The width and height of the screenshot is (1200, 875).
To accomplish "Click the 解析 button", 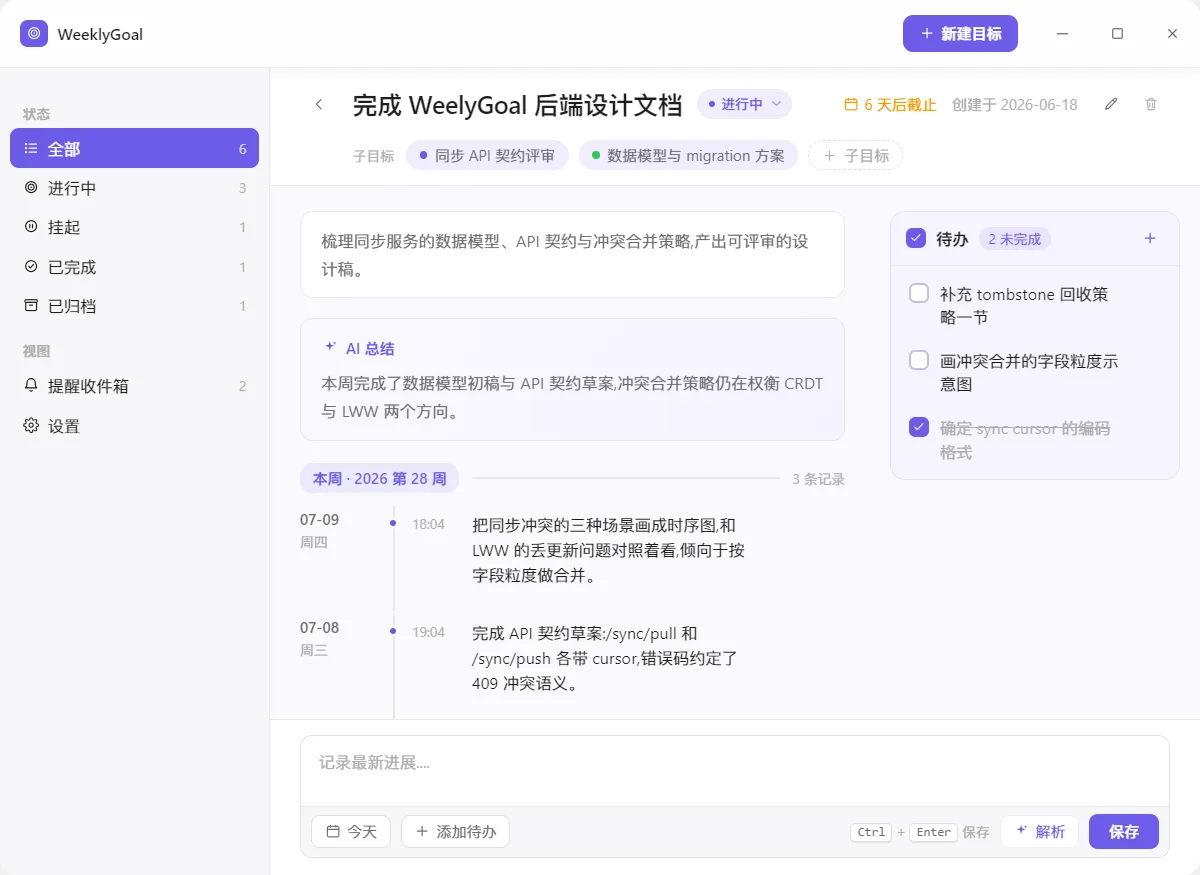I will [x=1039, y=831].
